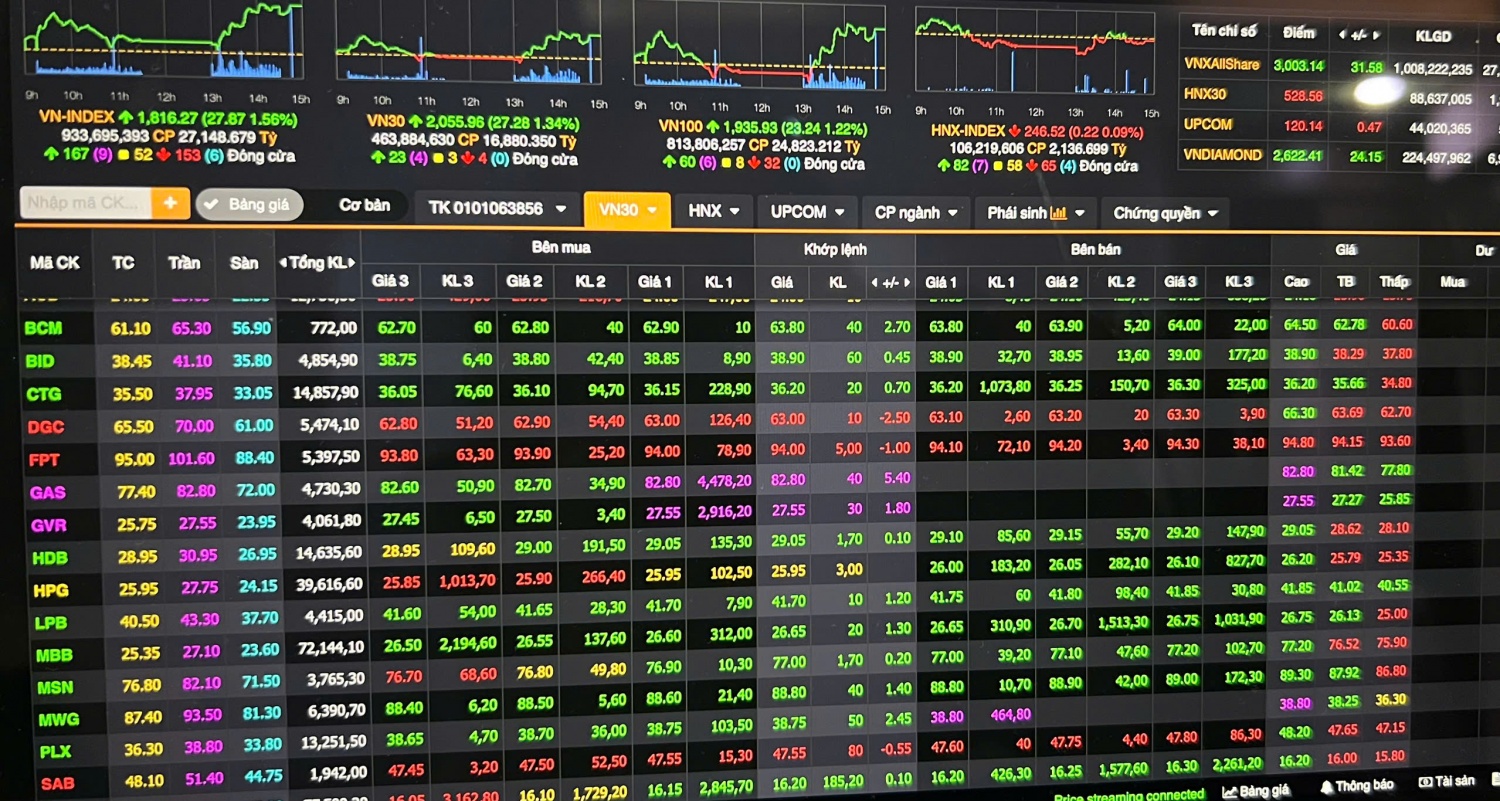Select the HNX tab
This screenshot has height=801, width=1500.
tap(714, 211)
